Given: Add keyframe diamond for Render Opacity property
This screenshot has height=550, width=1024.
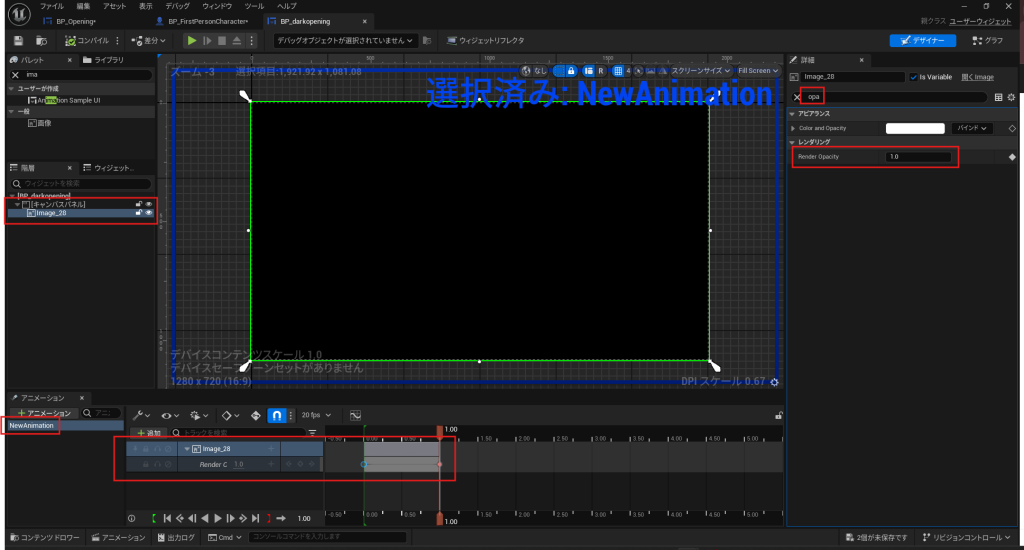Looking at the screenshot, I should [x=1011, y=157].
